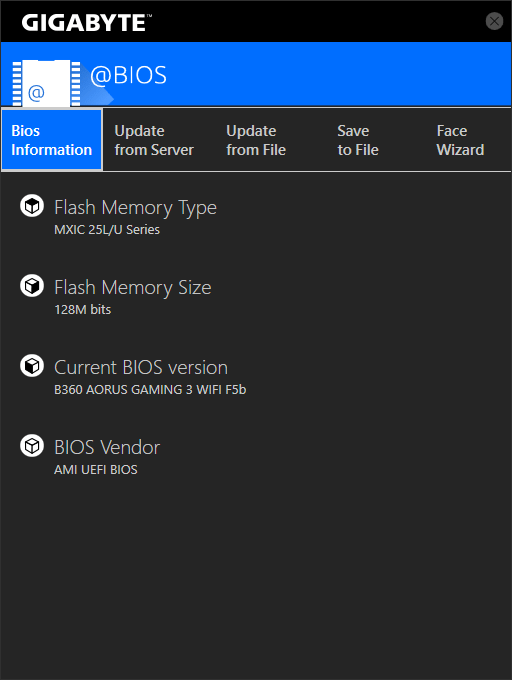Click the Flash Memory Size cube icon

pyautogui.click(x=32, y=286)
